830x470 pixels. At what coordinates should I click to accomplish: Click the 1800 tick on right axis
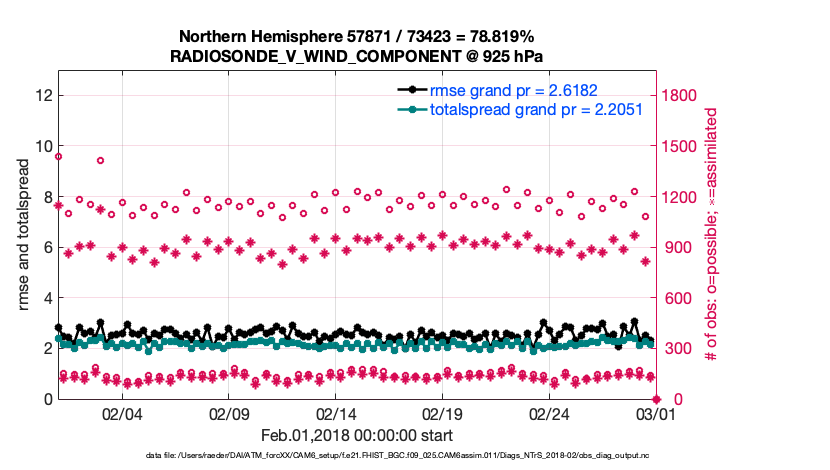click(x=678, y=95)
